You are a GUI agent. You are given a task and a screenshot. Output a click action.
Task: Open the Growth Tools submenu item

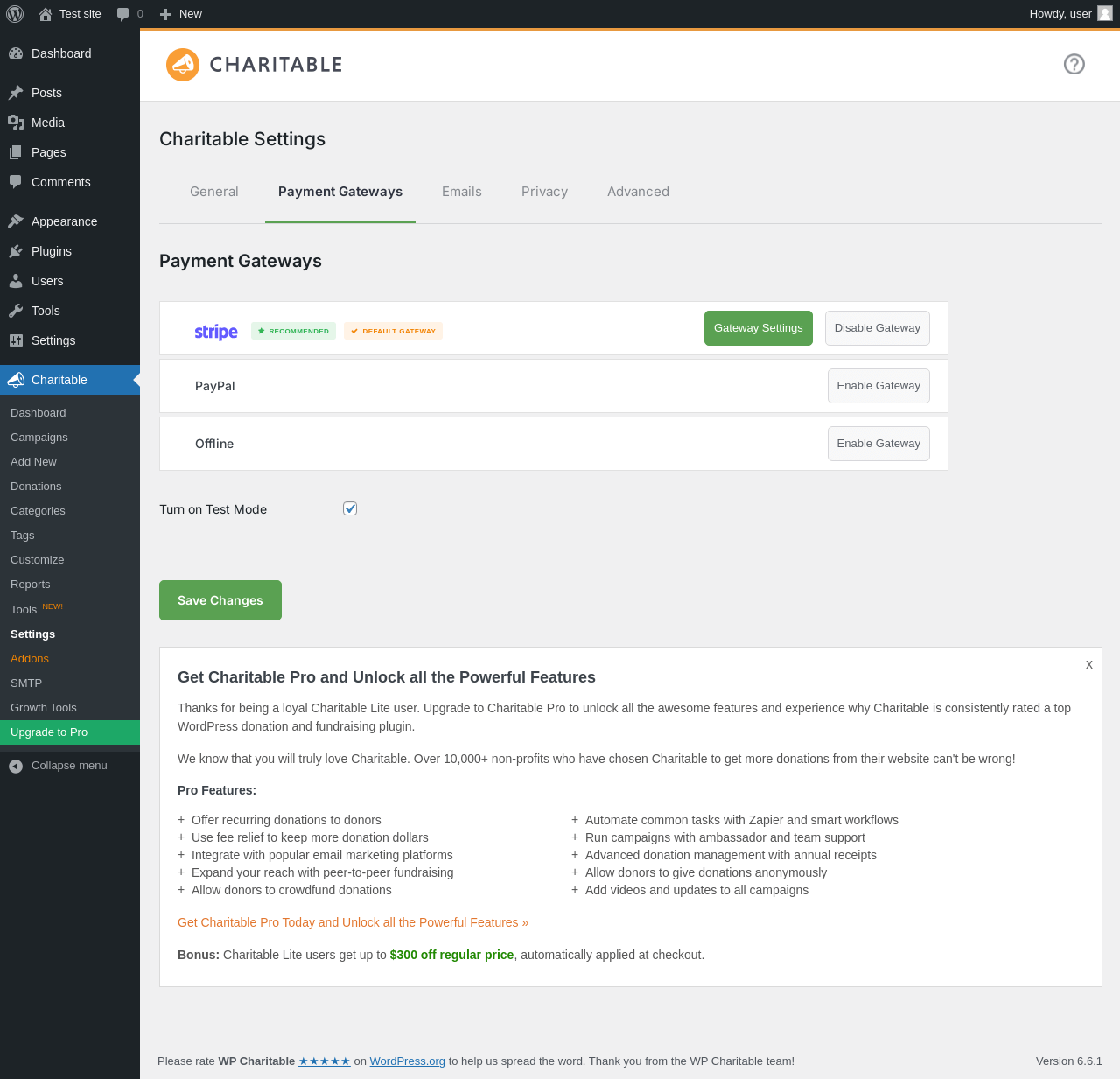[70, 708]
